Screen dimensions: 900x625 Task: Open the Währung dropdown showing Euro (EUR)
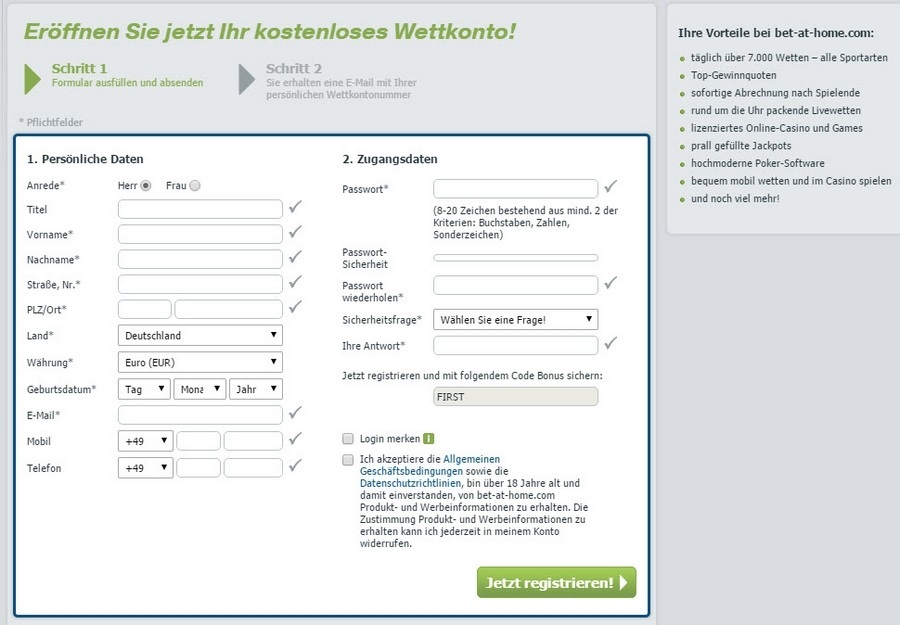[x=200, y=362]
